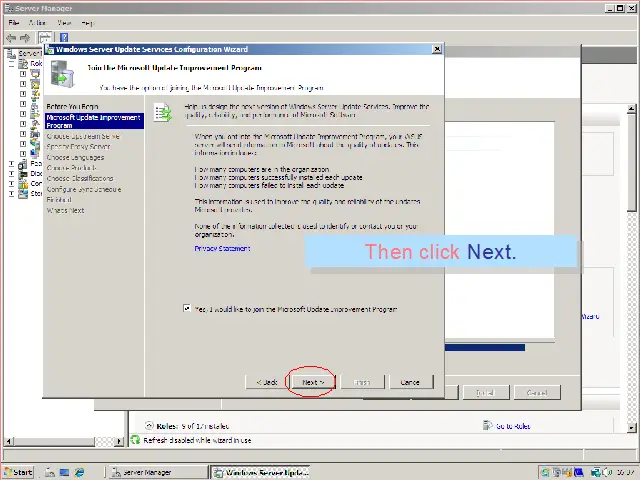Select the Choose Languages step
640x480 pixels.
tap(75, 157)
